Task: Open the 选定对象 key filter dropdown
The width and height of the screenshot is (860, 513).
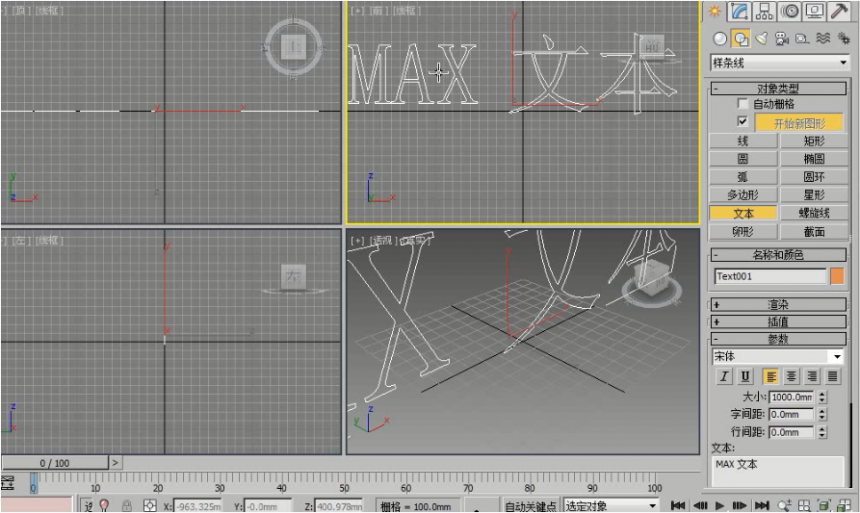Action: tap(610, 505)
